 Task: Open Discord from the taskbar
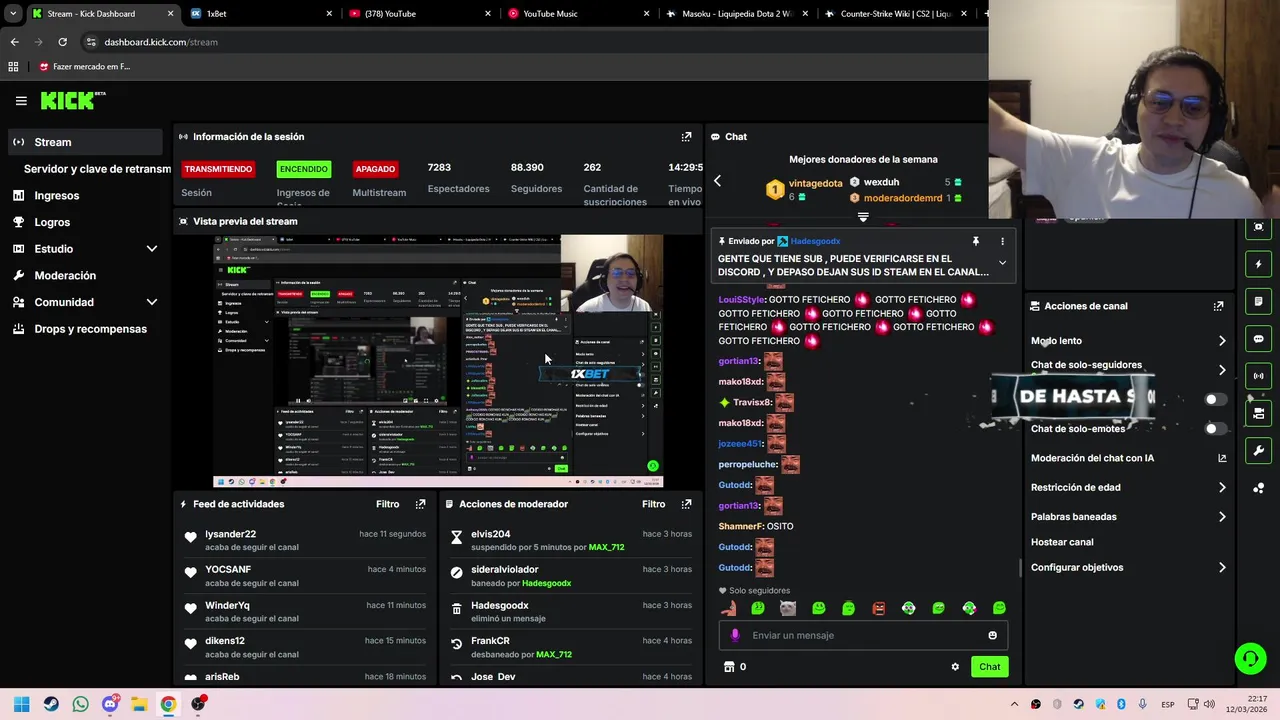click(x=110, y=704)
